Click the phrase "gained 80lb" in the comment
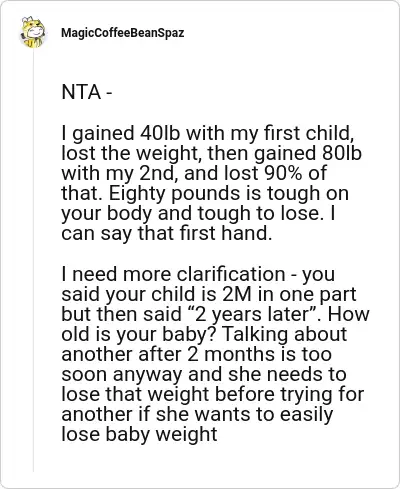This screenshot has height=489, width=400. (308, 153)
